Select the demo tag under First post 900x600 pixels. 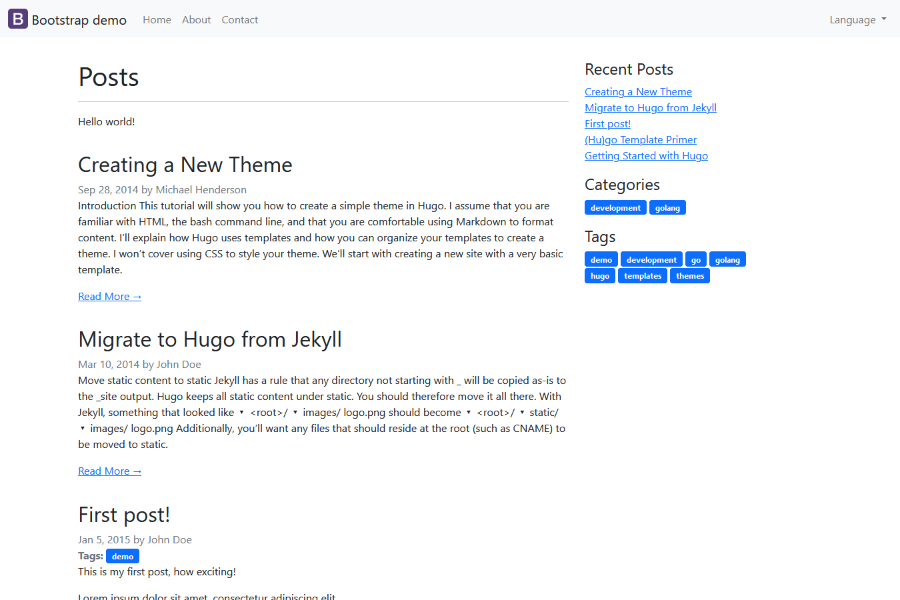pyautogui.click(x=122, y=556)
